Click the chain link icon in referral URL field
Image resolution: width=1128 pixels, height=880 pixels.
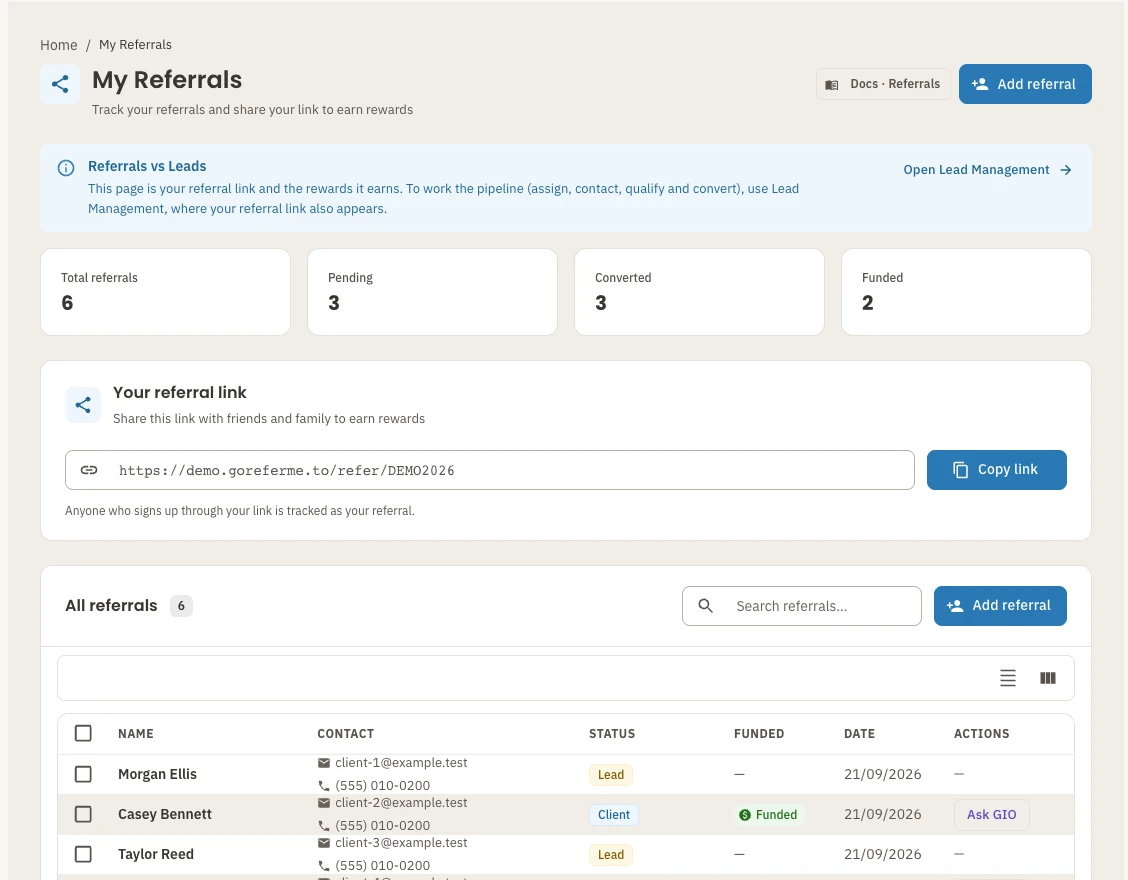click(x=88, y=470)
